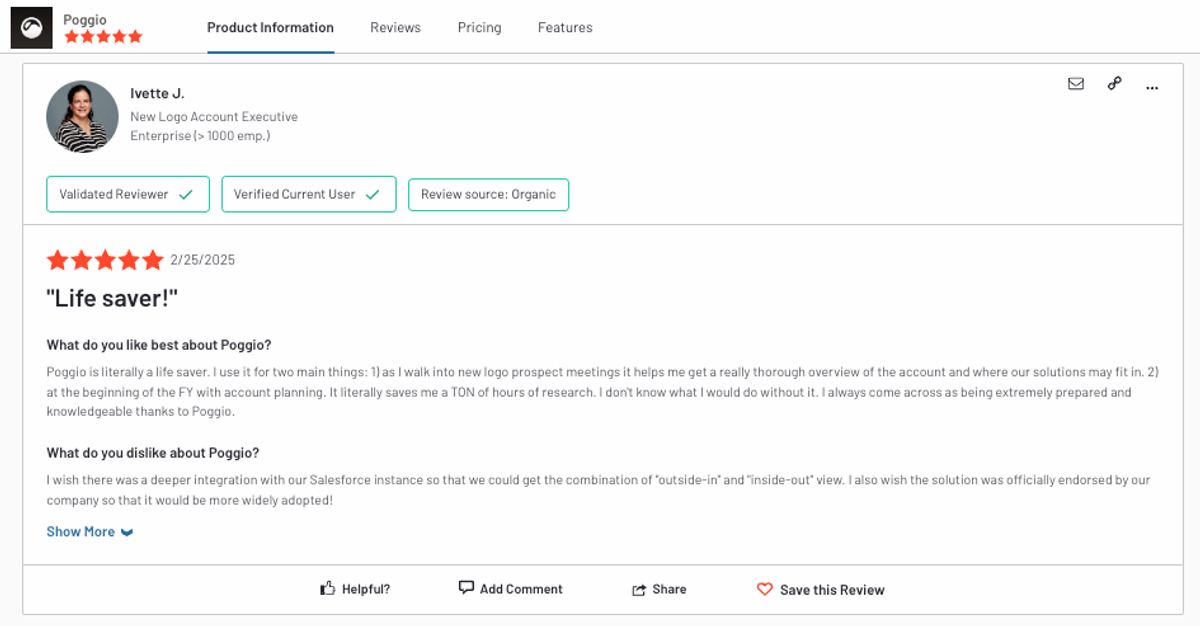This screenshot has width=1200, height=626.
Task: Click the Add Comment speech bubble icon
Action: pos(467,588)
